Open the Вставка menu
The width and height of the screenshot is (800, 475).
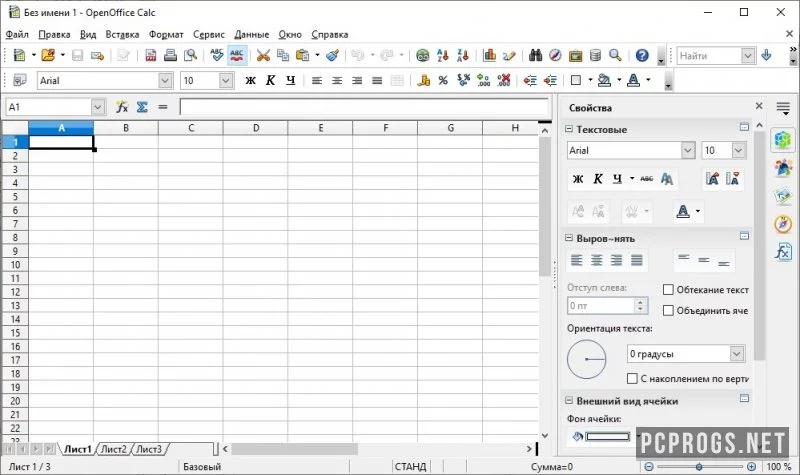click(x=122, y=34)
